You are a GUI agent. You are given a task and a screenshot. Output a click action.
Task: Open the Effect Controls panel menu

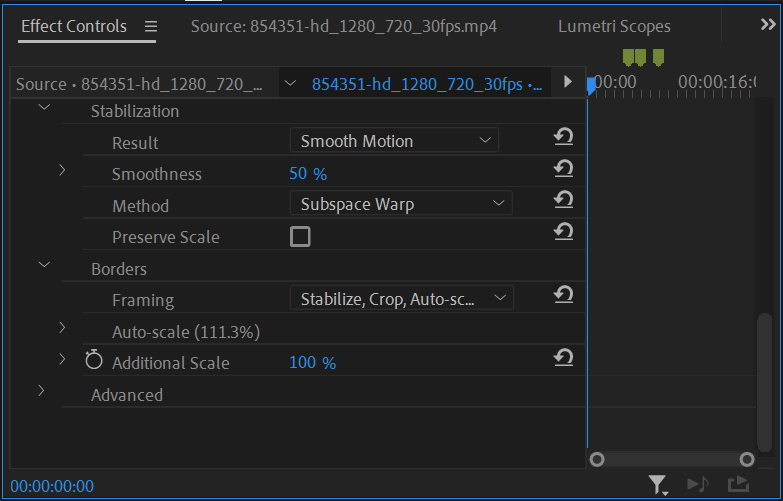click(150, 26)
